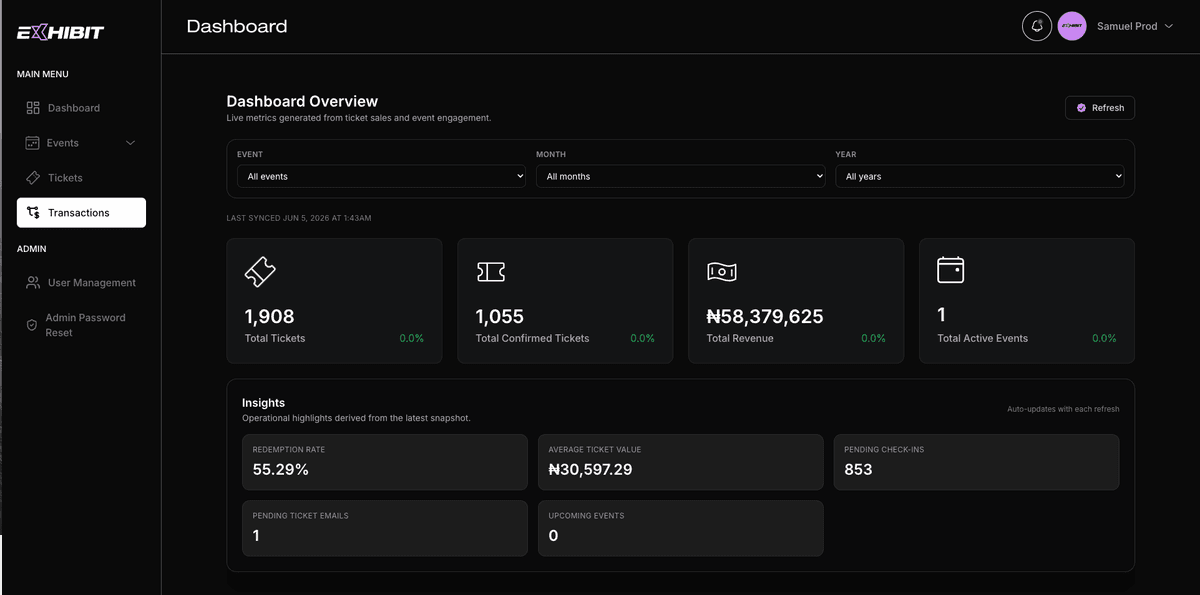1200x595 pixels.
Task: Click the ticket icon on Total Tickets card
Action: tap(260, 271)
